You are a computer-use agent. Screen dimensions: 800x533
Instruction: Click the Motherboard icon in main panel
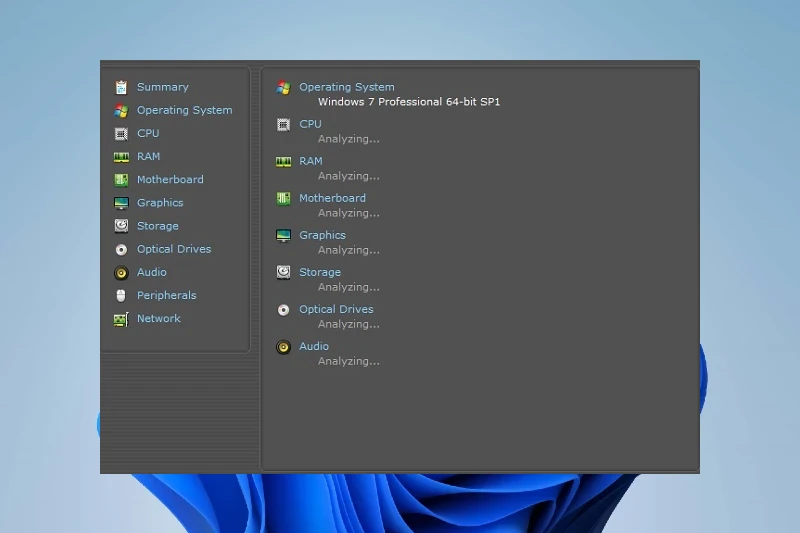click(x=283, y=198)
